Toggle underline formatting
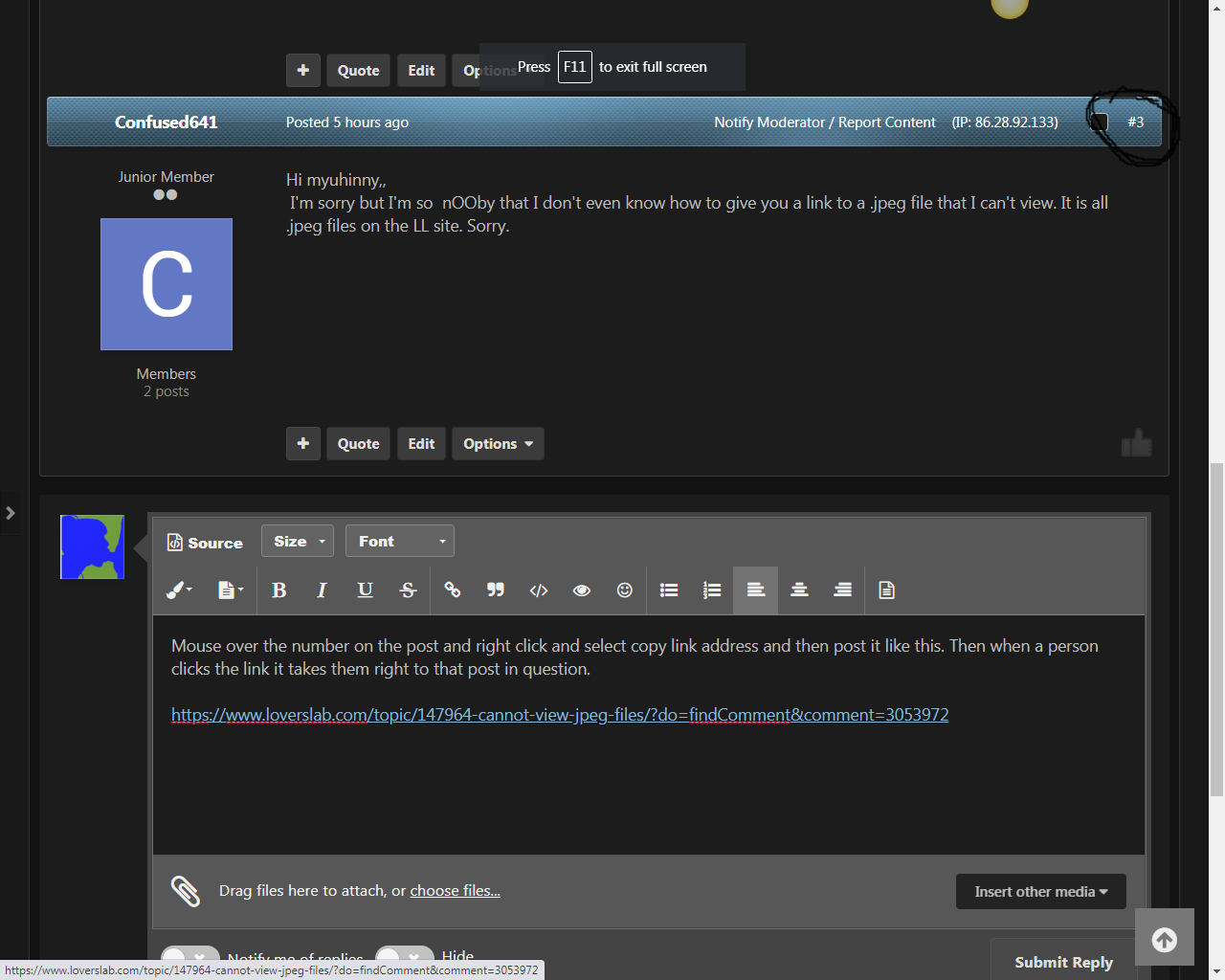Screen dimensions: 1225x980 tap(365, 590)
